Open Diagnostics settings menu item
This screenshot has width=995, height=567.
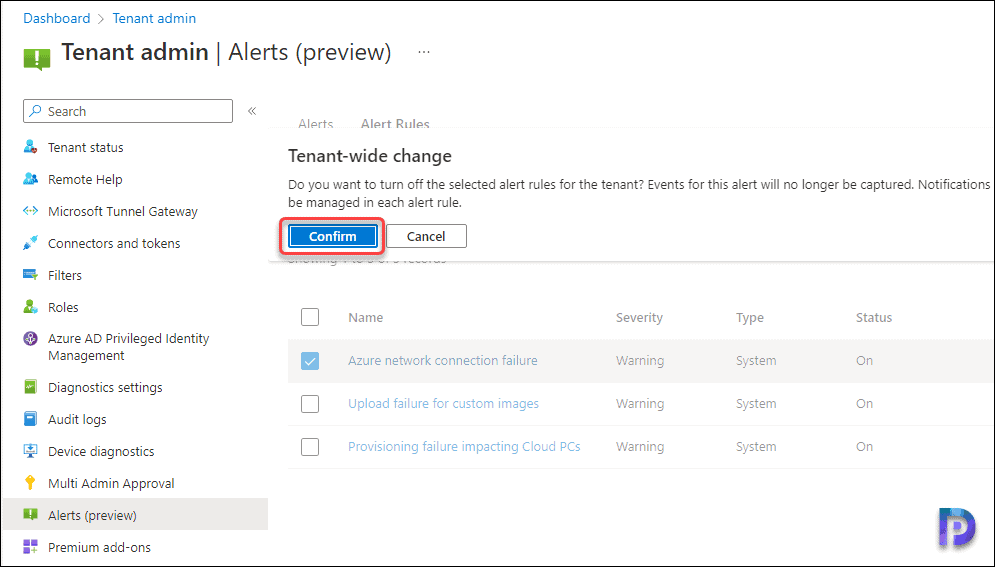(105, 387)
